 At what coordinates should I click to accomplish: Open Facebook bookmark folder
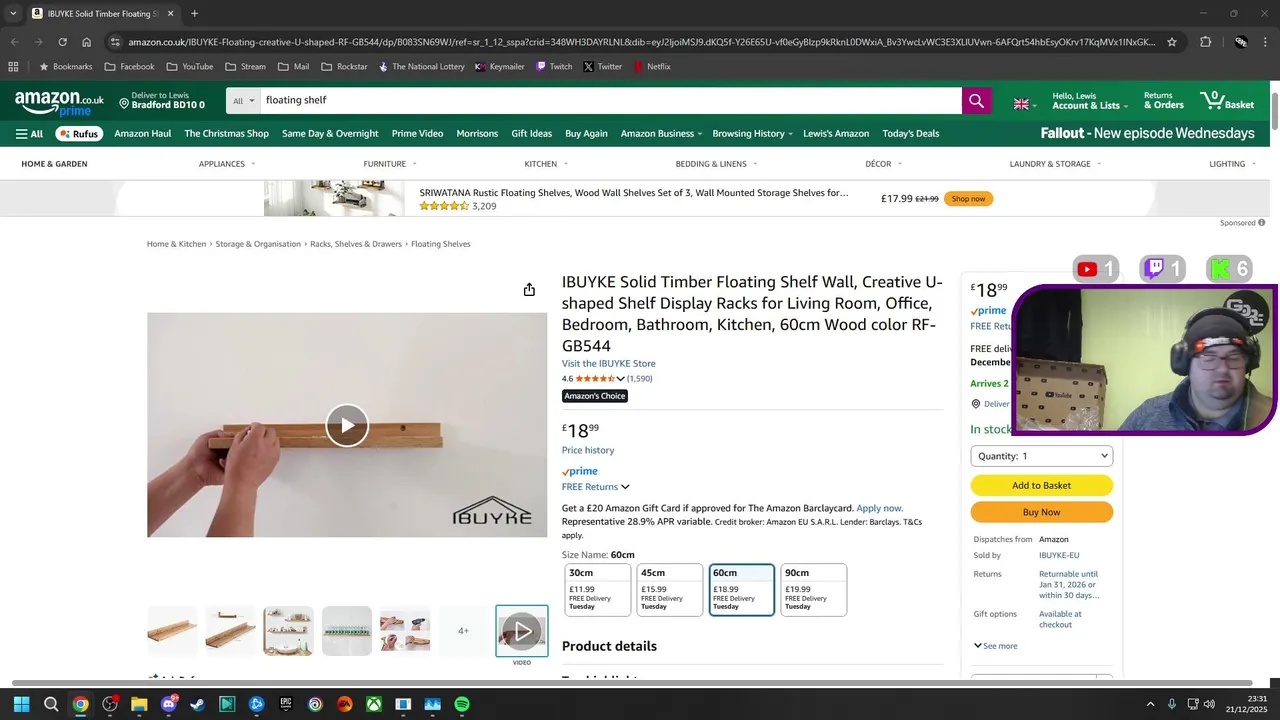point(128,67)
